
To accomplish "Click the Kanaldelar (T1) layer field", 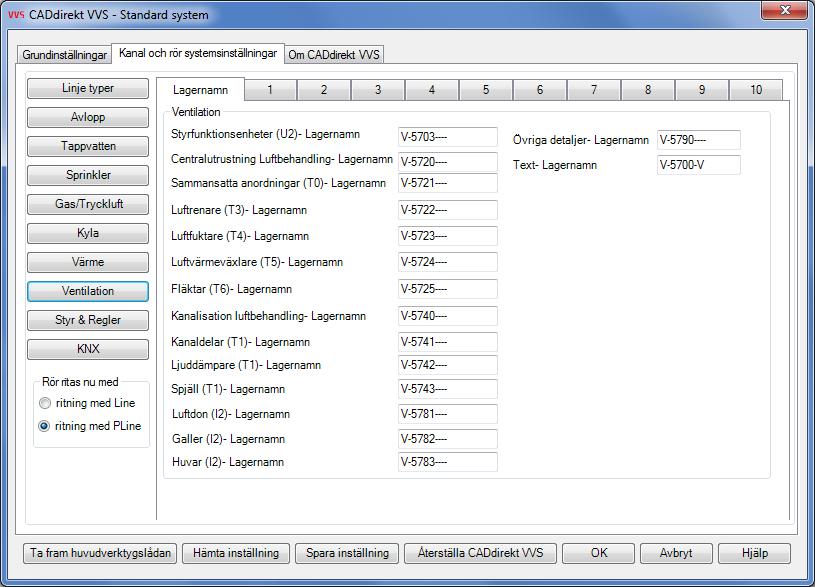I will 448,342.
